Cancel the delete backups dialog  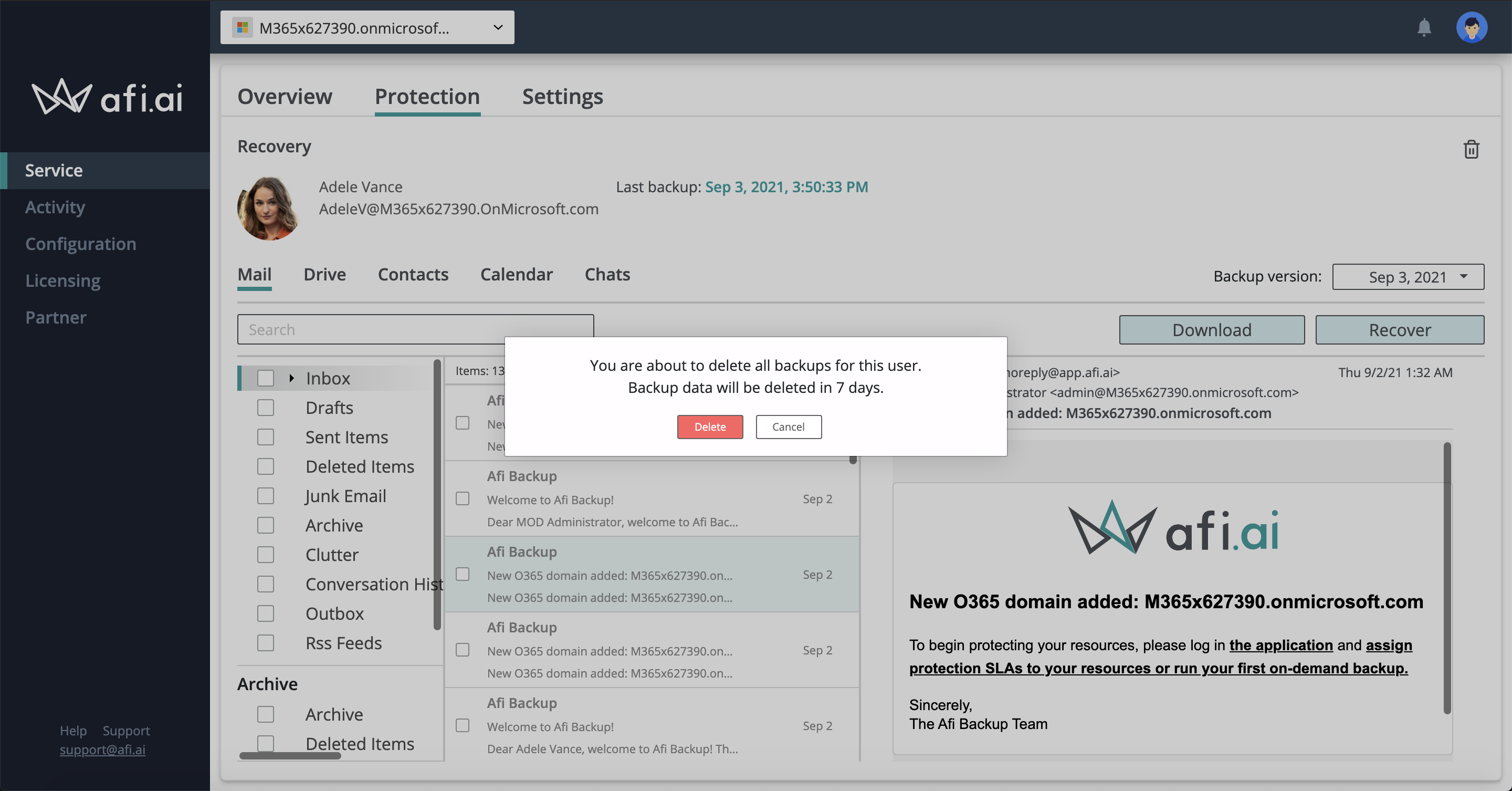pos(788,427)
